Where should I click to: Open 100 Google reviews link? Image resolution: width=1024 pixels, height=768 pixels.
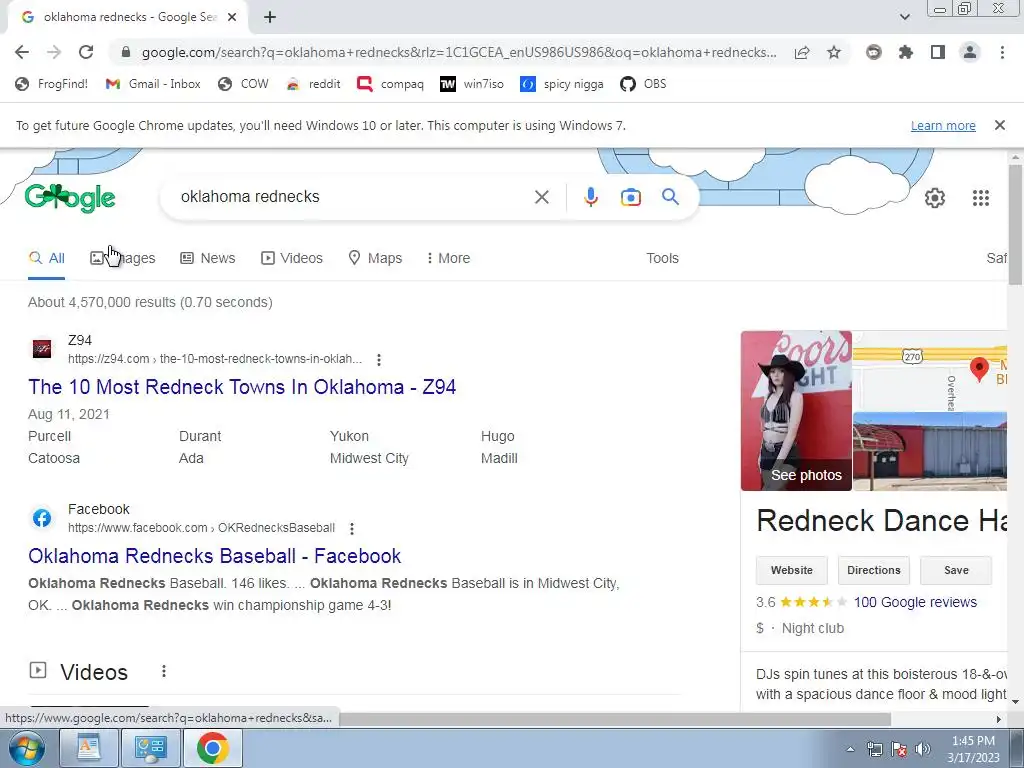tap(915, 602)
